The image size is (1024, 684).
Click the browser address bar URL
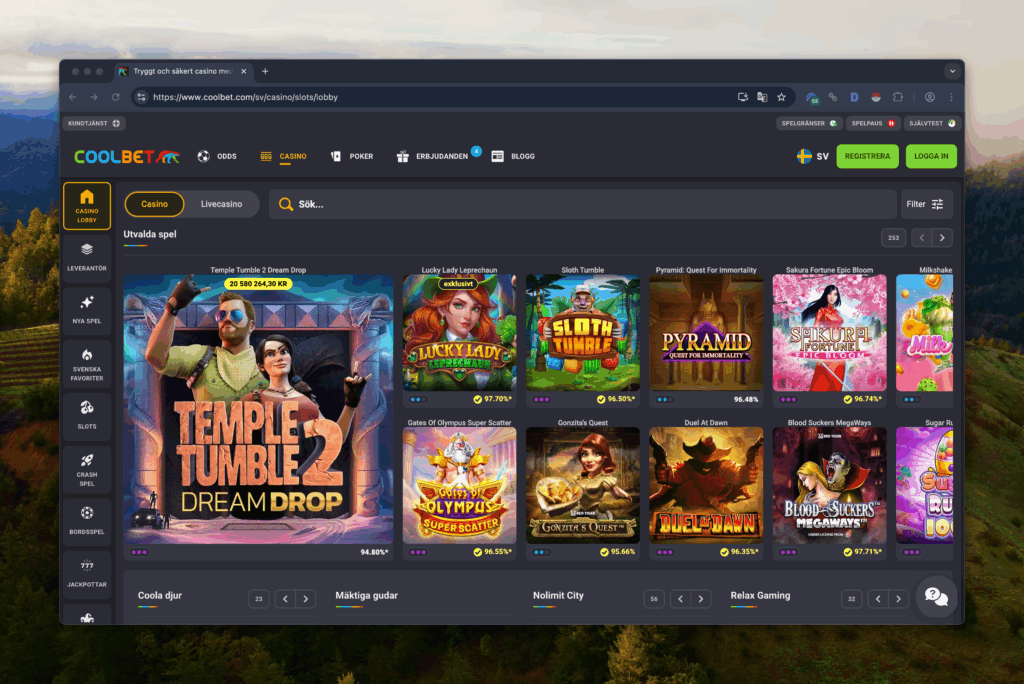click(x=246, y=97)
